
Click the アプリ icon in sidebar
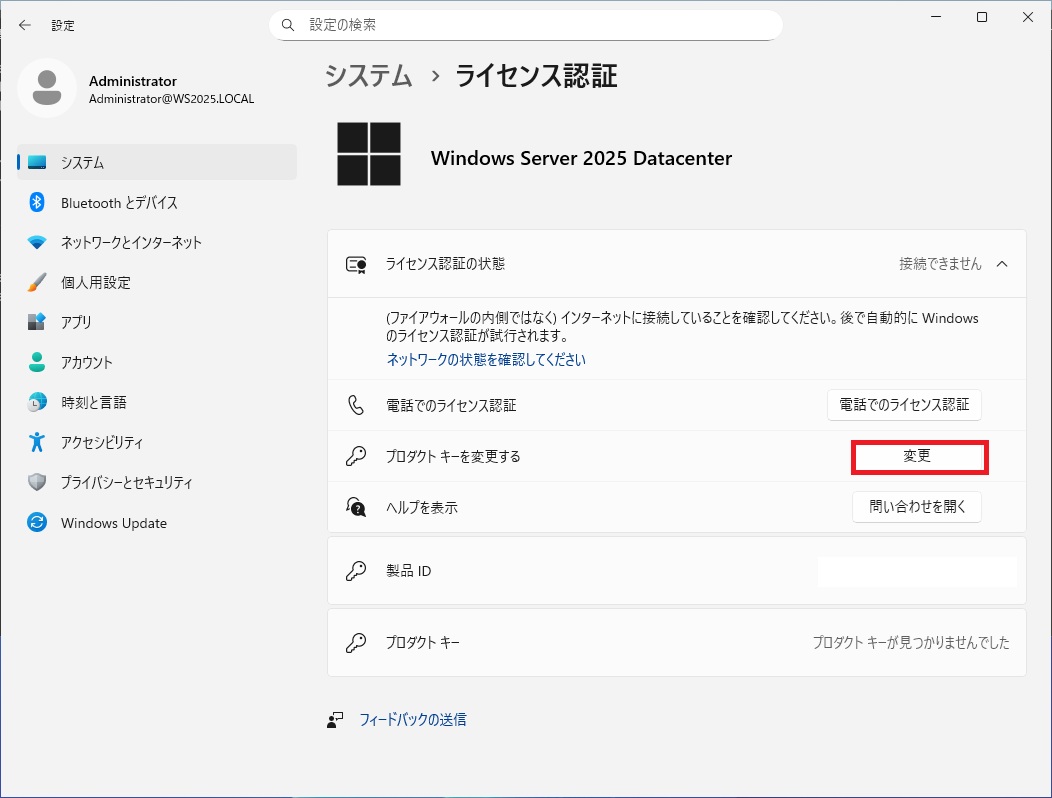[x=37, y=322]
